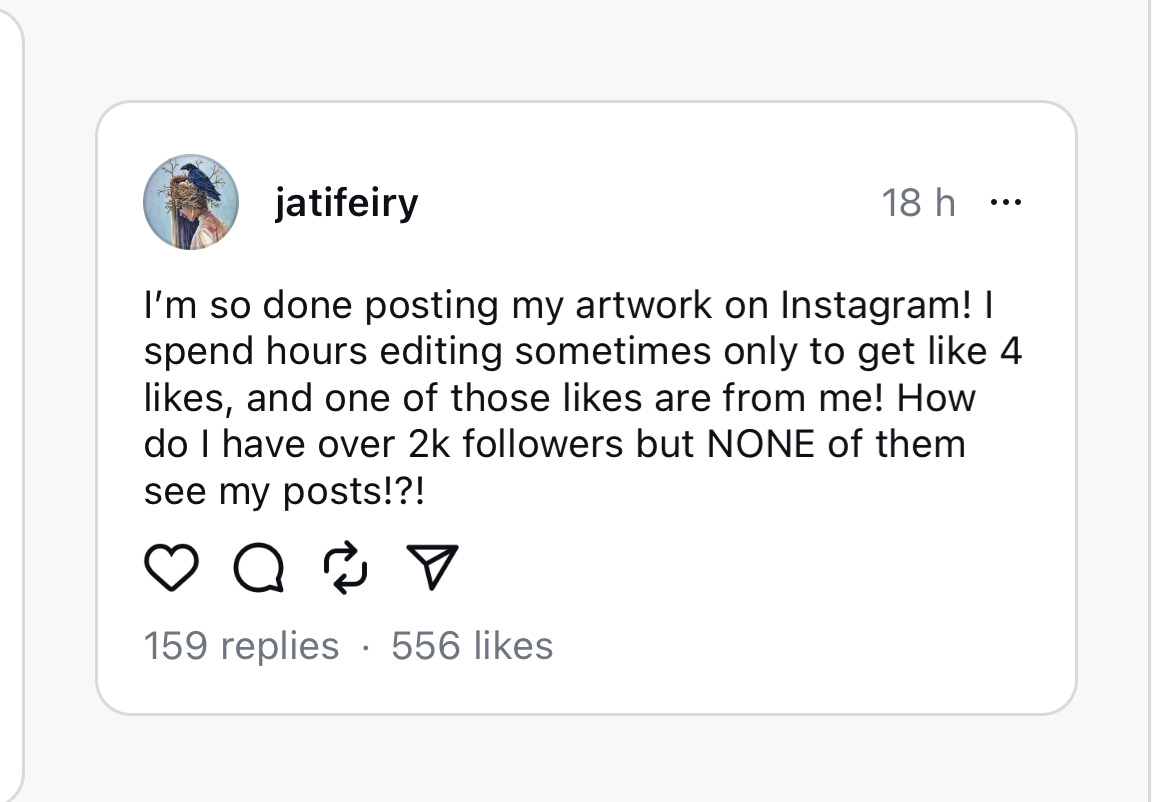Open the three-dot more options menu
Image resolution: width=1170 pixels, height=802 pixels.
click(x=1005, y=202)
